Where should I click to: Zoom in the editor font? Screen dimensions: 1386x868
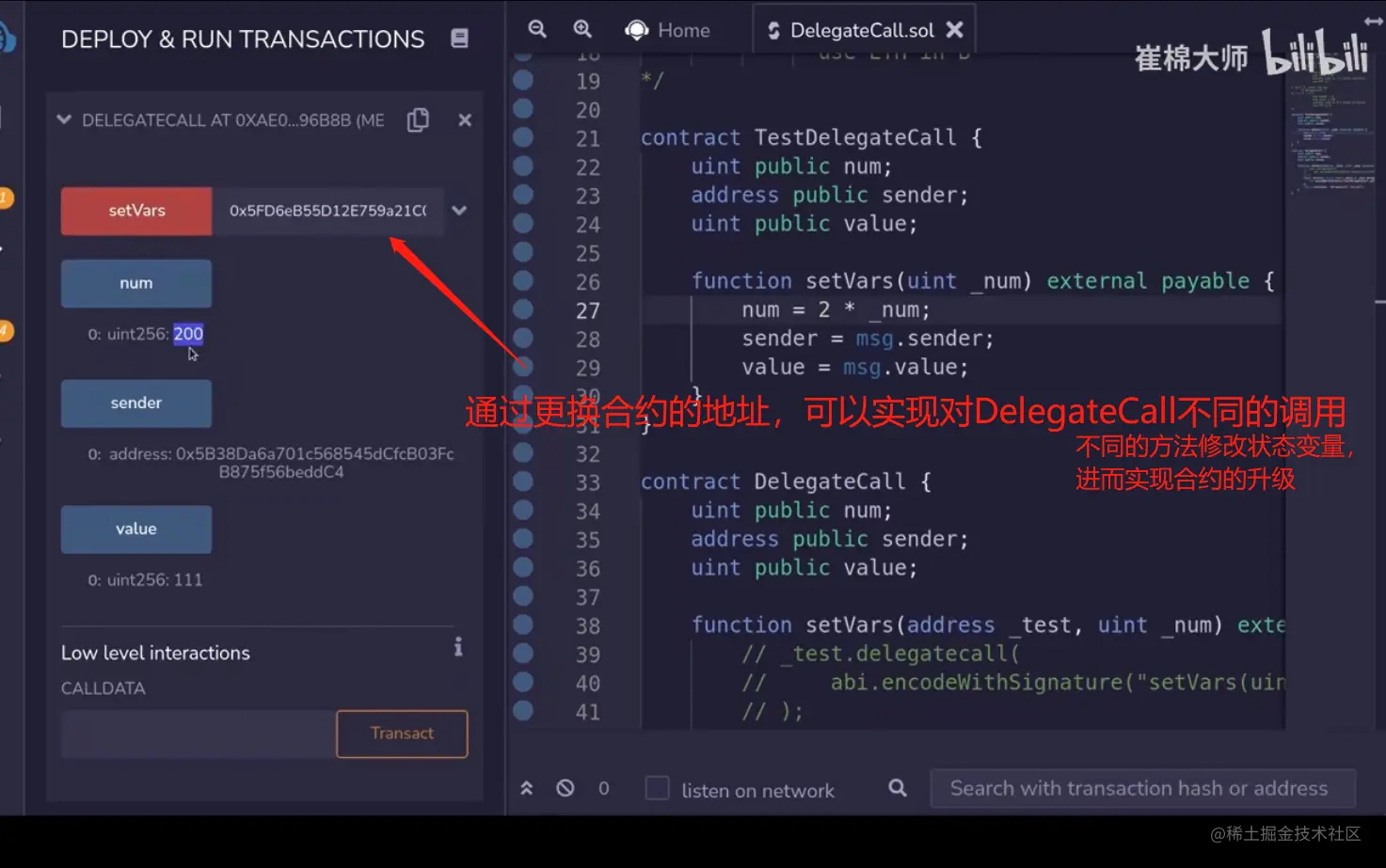(x=582, y=29)
